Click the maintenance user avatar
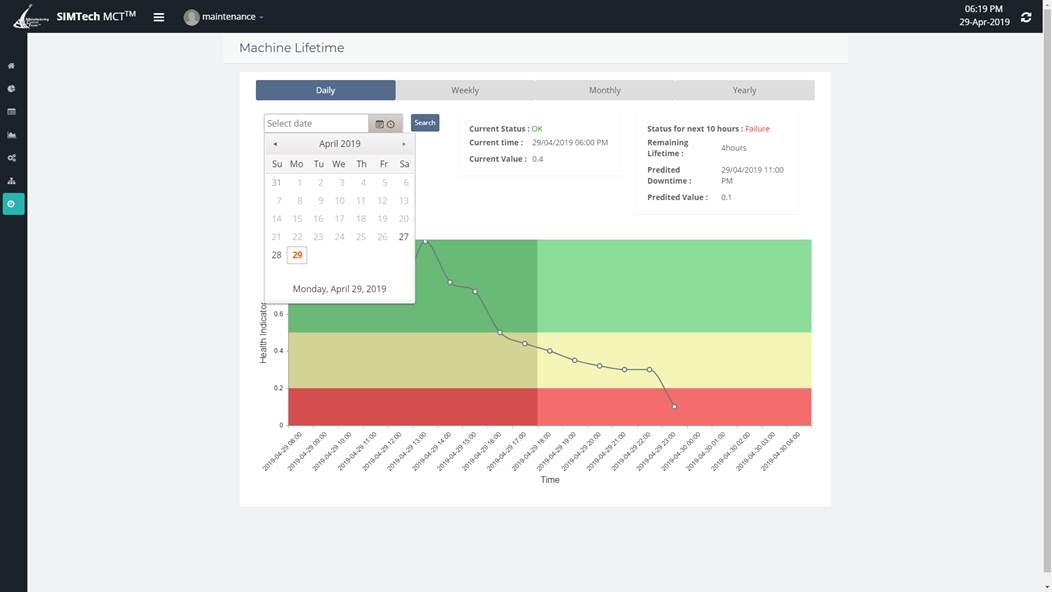 tap(191, 17)
